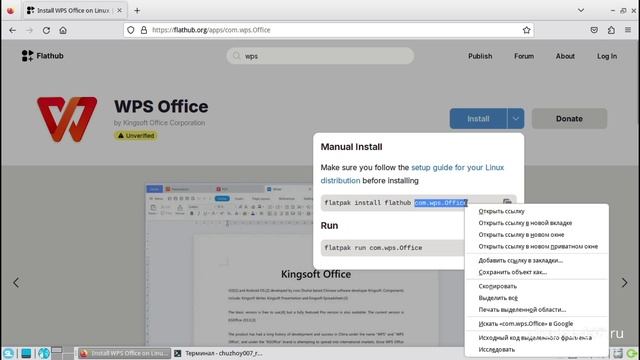Click the green logout icon in tray
The width and height of the screenshot is (640, 360).
coord(632,353)
